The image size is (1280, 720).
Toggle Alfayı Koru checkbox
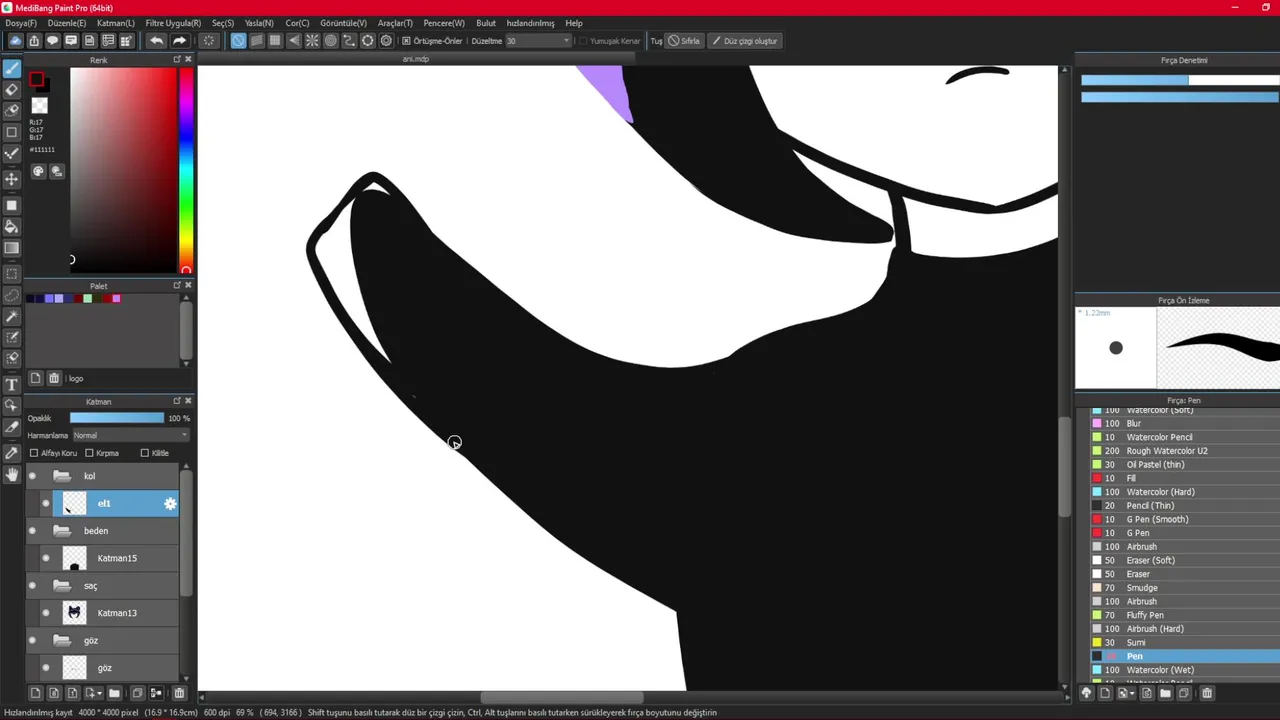[34, 453]
